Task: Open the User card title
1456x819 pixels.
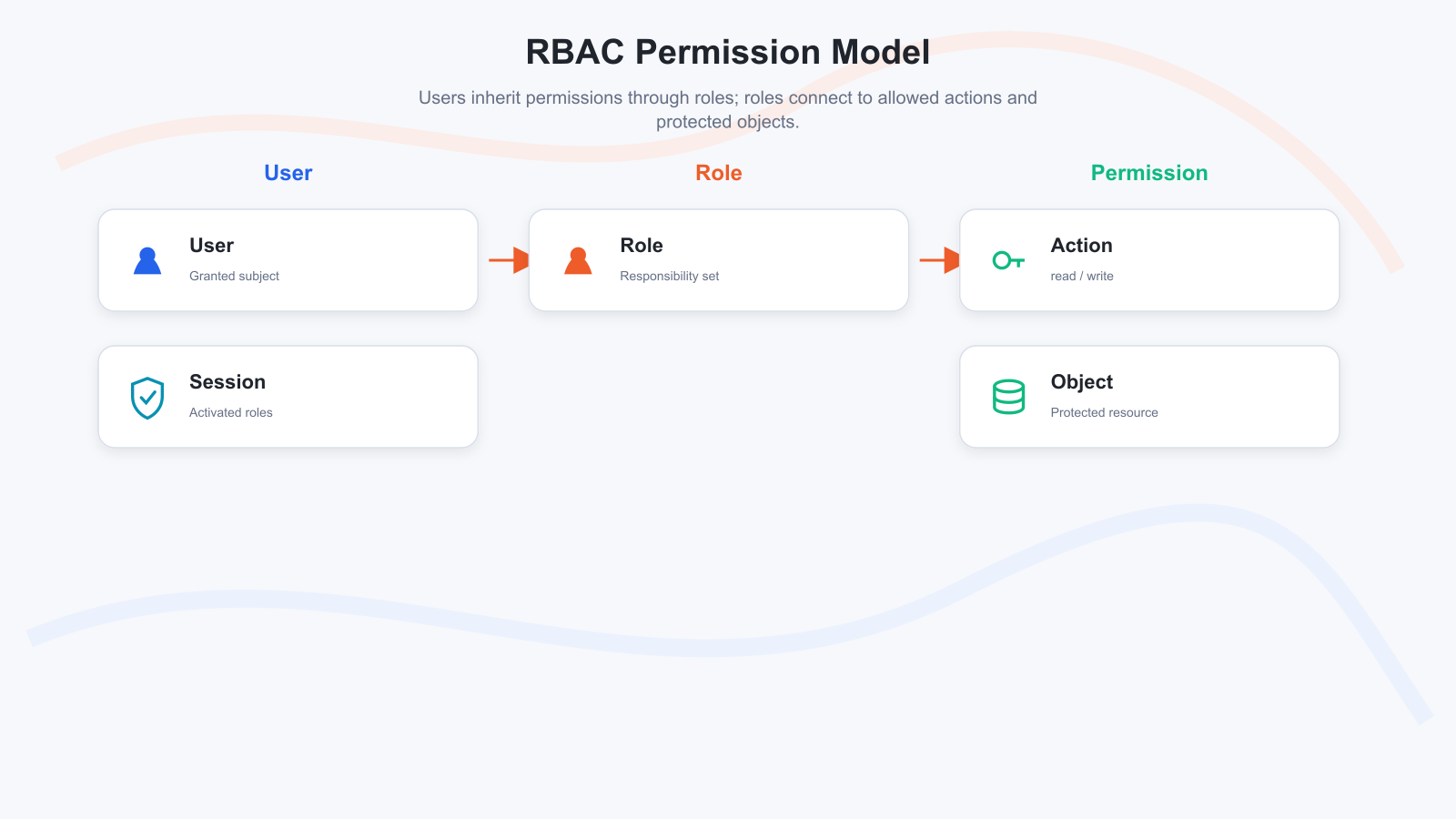Action: pos(211,246)
